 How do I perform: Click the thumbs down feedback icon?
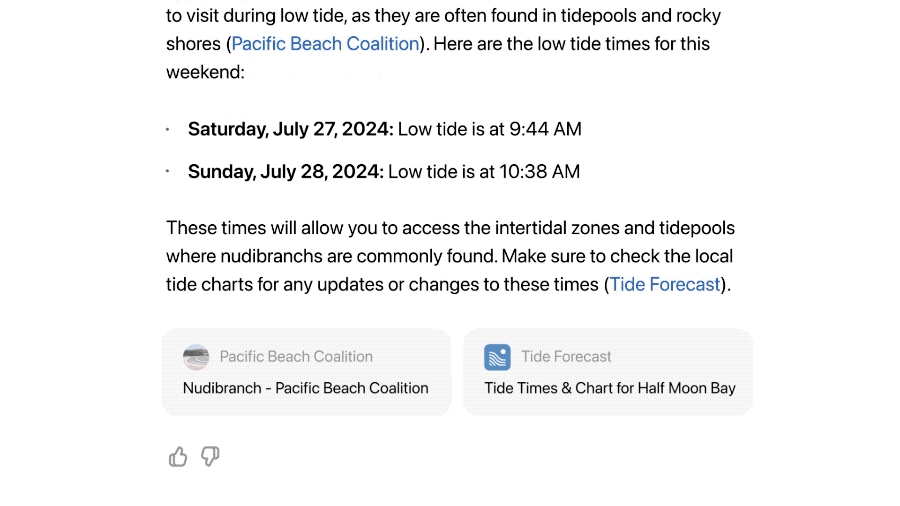point(210,457)
